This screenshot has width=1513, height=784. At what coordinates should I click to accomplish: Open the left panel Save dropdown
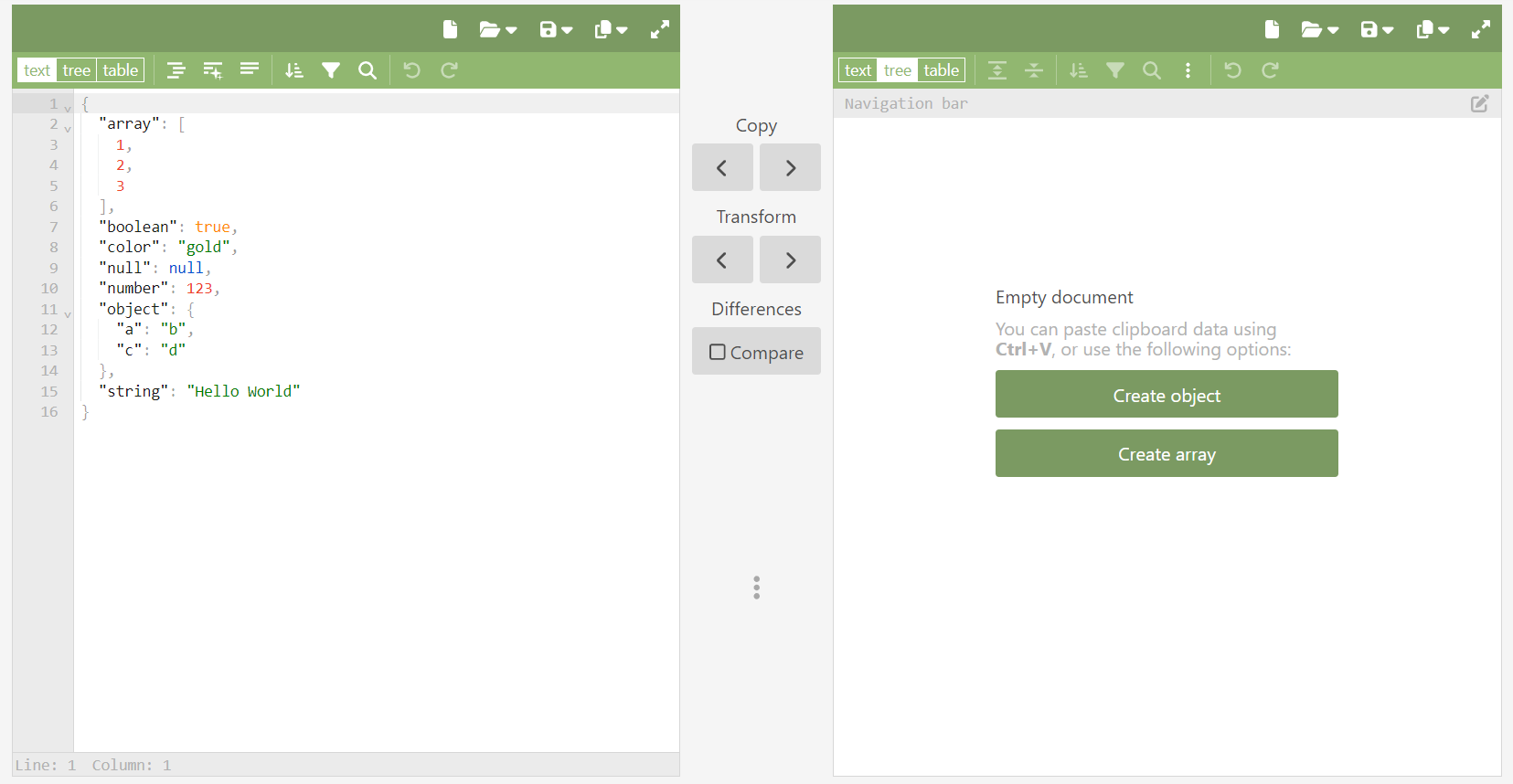pyautogui.click(x=556, y=29)
